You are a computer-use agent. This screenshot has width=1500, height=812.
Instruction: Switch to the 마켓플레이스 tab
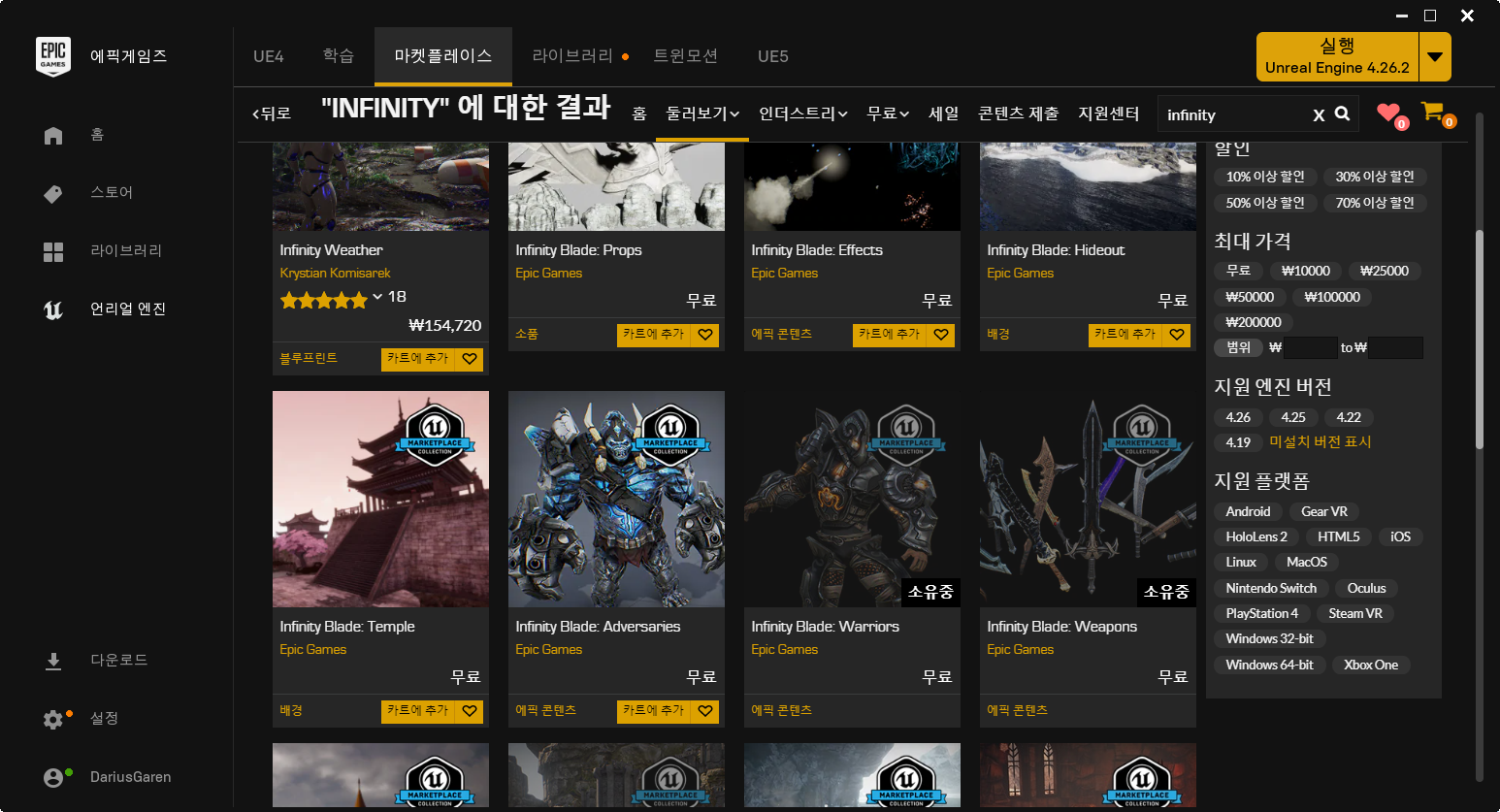[x=443, y=56]
